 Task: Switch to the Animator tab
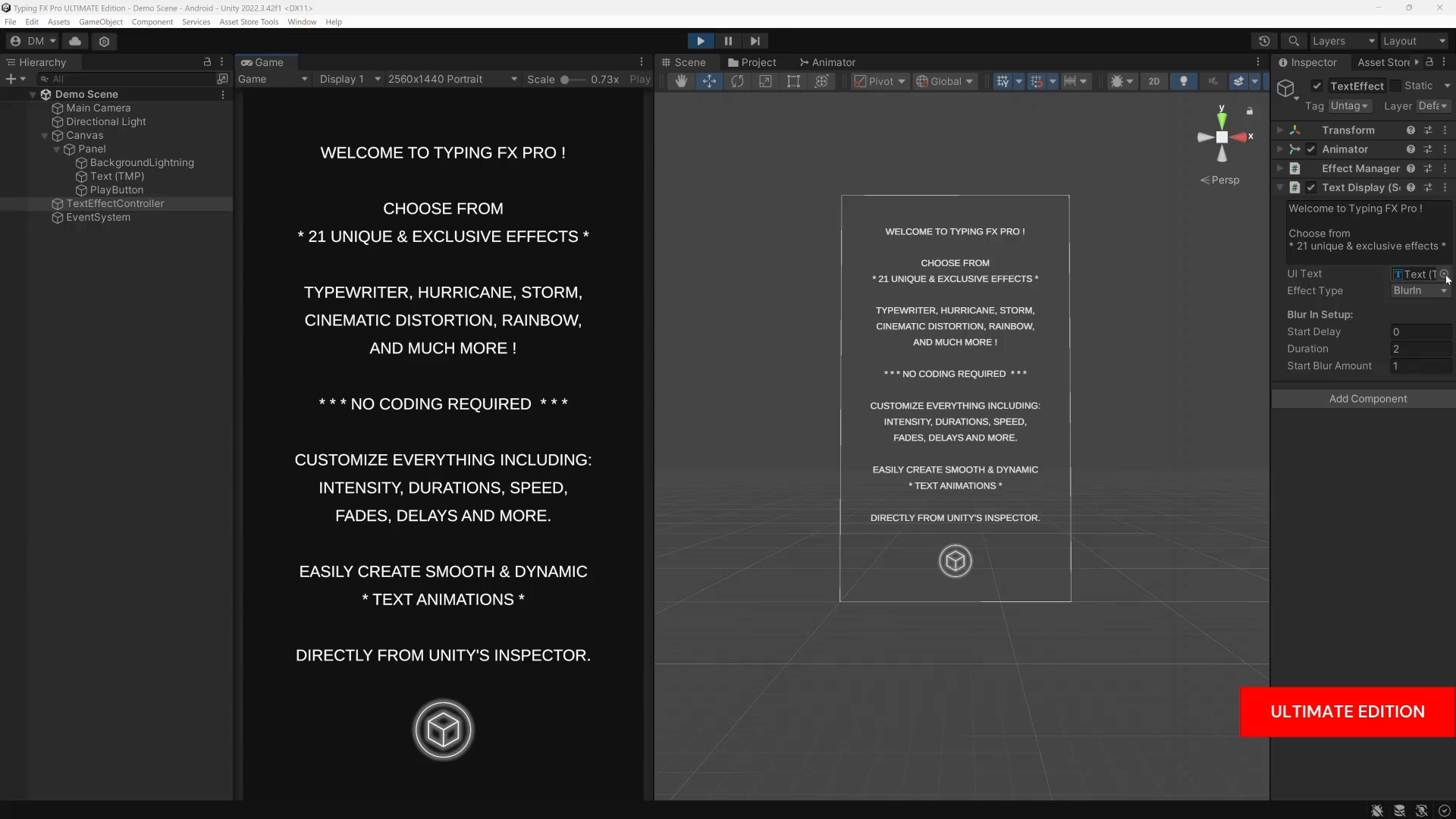827,62
